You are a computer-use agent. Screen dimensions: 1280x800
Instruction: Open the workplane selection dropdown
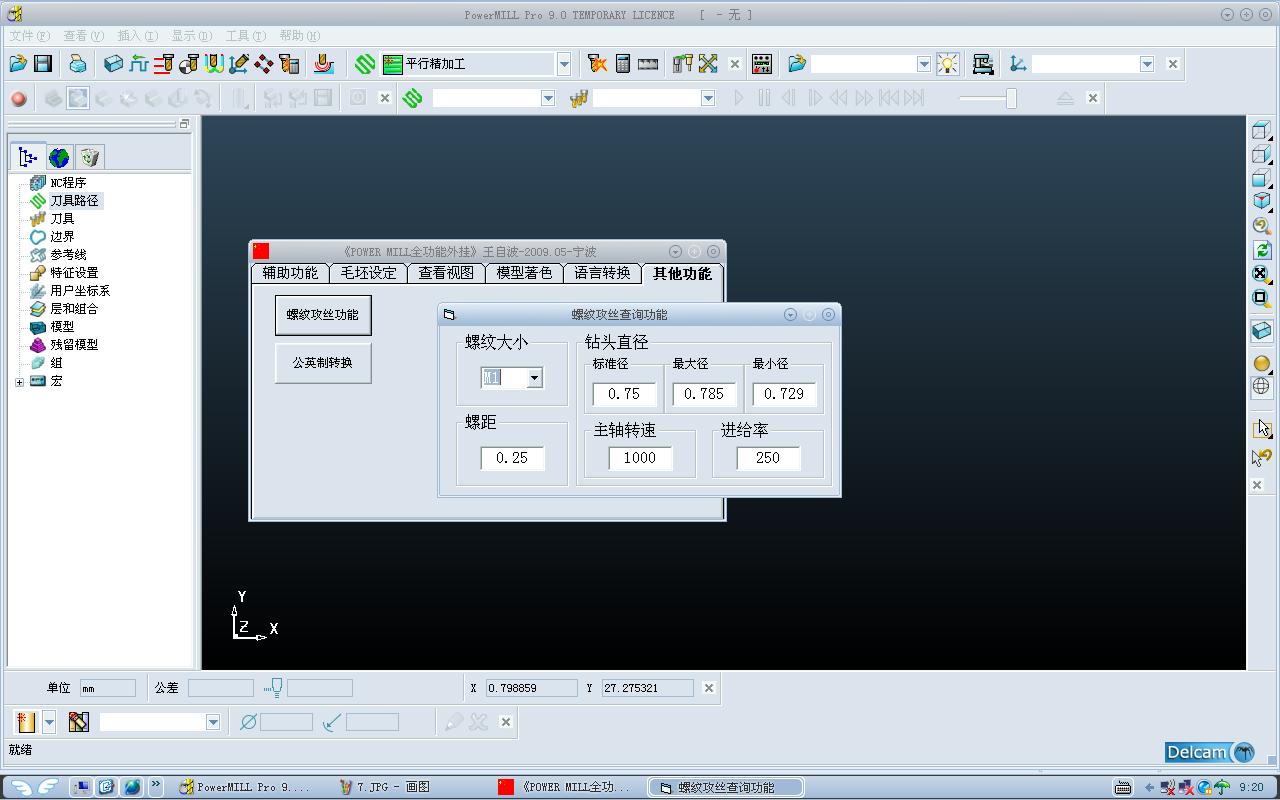point(1147,64)
